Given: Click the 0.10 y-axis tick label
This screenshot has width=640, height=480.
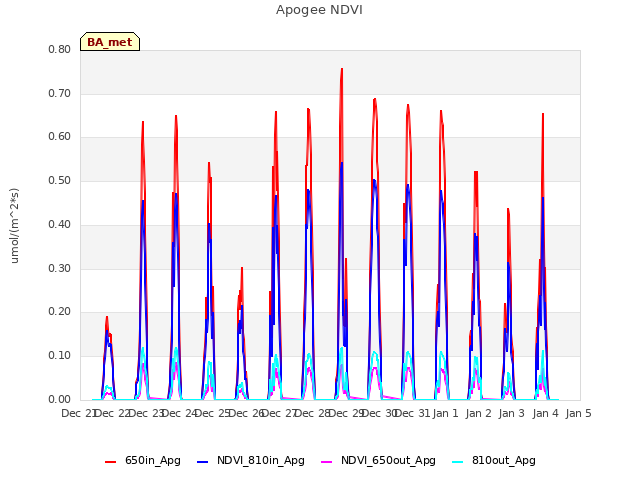Looking at the screenshot, I should click(60, 356).
